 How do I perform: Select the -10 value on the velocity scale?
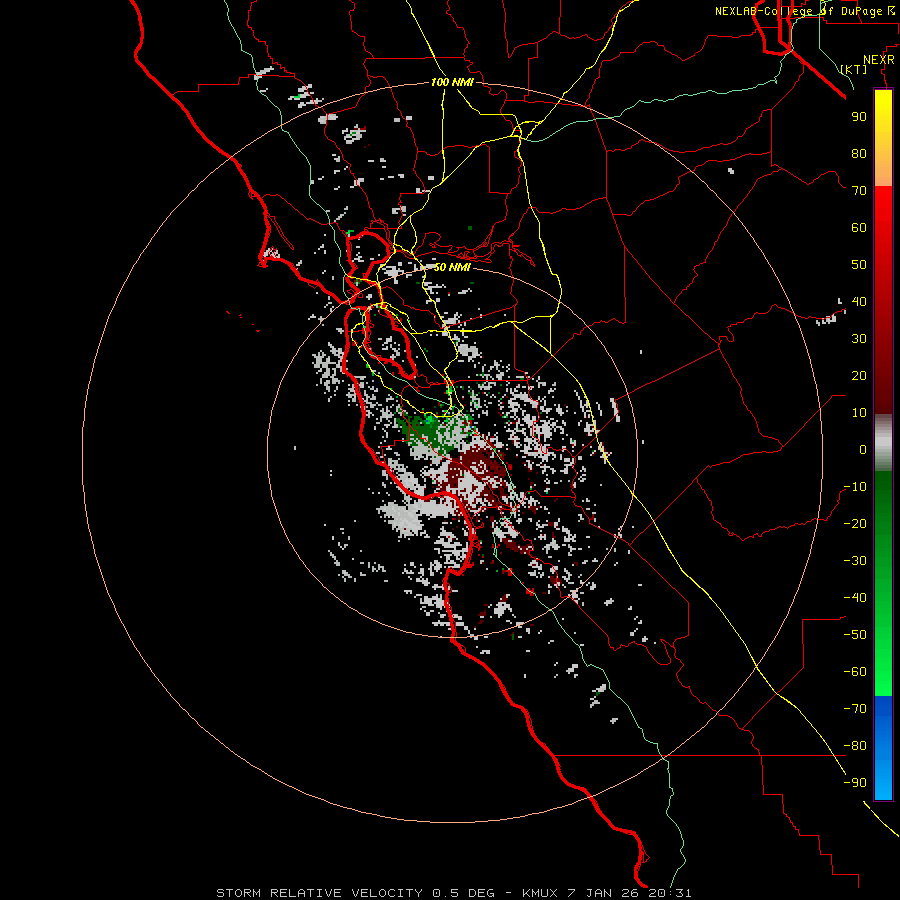point(855,487)
